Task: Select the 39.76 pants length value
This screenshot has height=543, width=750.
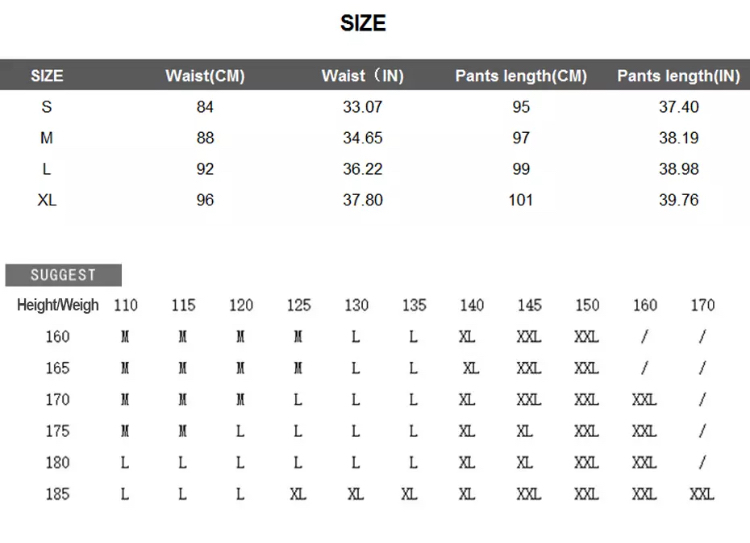Action: coord(679,200)
